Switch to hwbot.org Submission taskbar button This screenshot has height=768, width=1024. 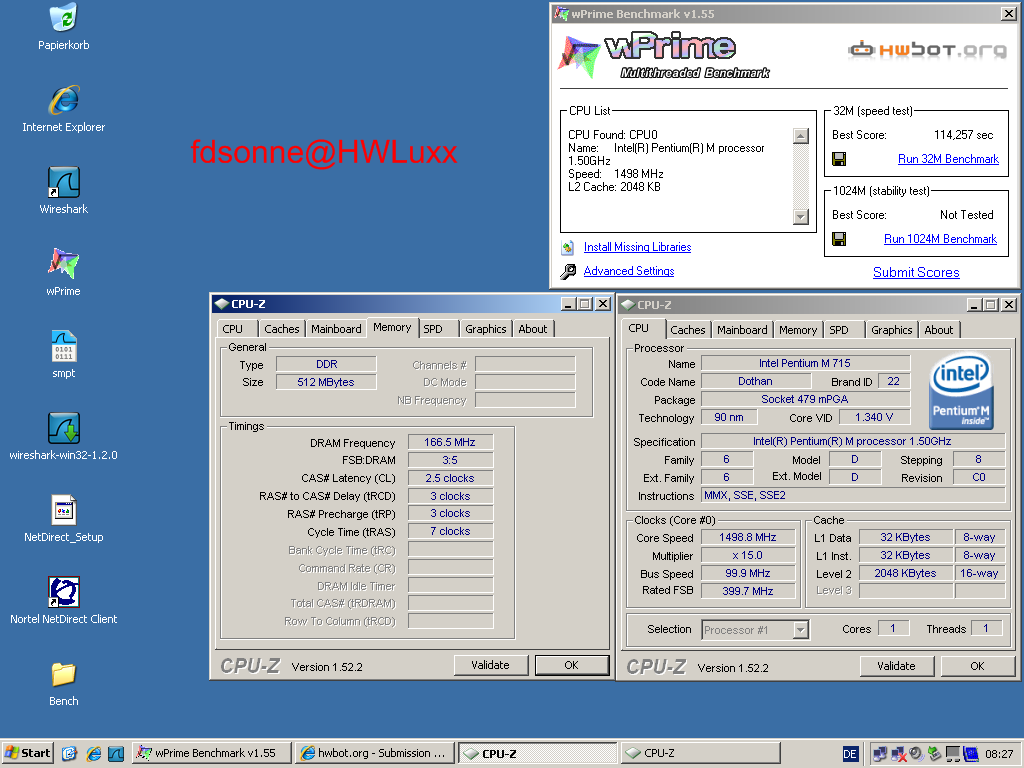point(374,753)
